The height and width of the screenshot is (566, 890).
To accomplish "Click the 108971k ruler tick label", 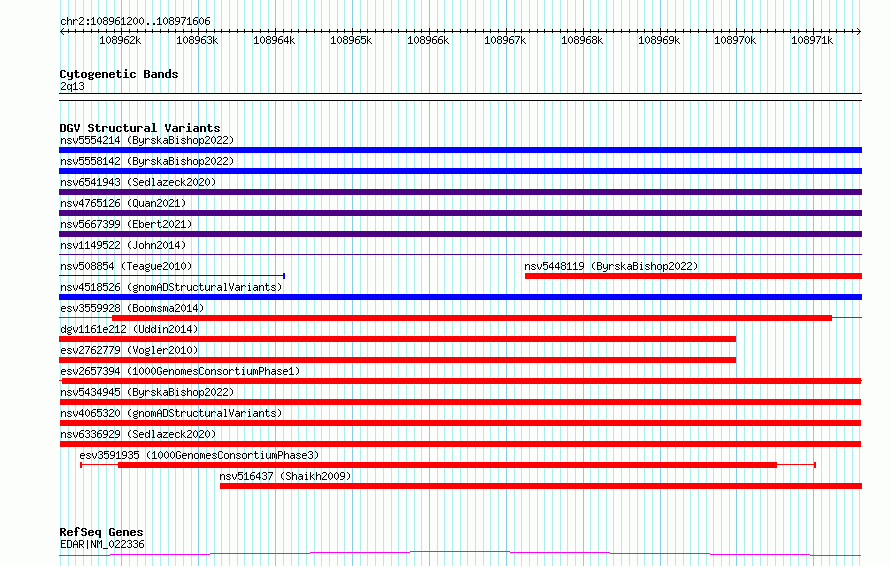I will click(812, 40).
